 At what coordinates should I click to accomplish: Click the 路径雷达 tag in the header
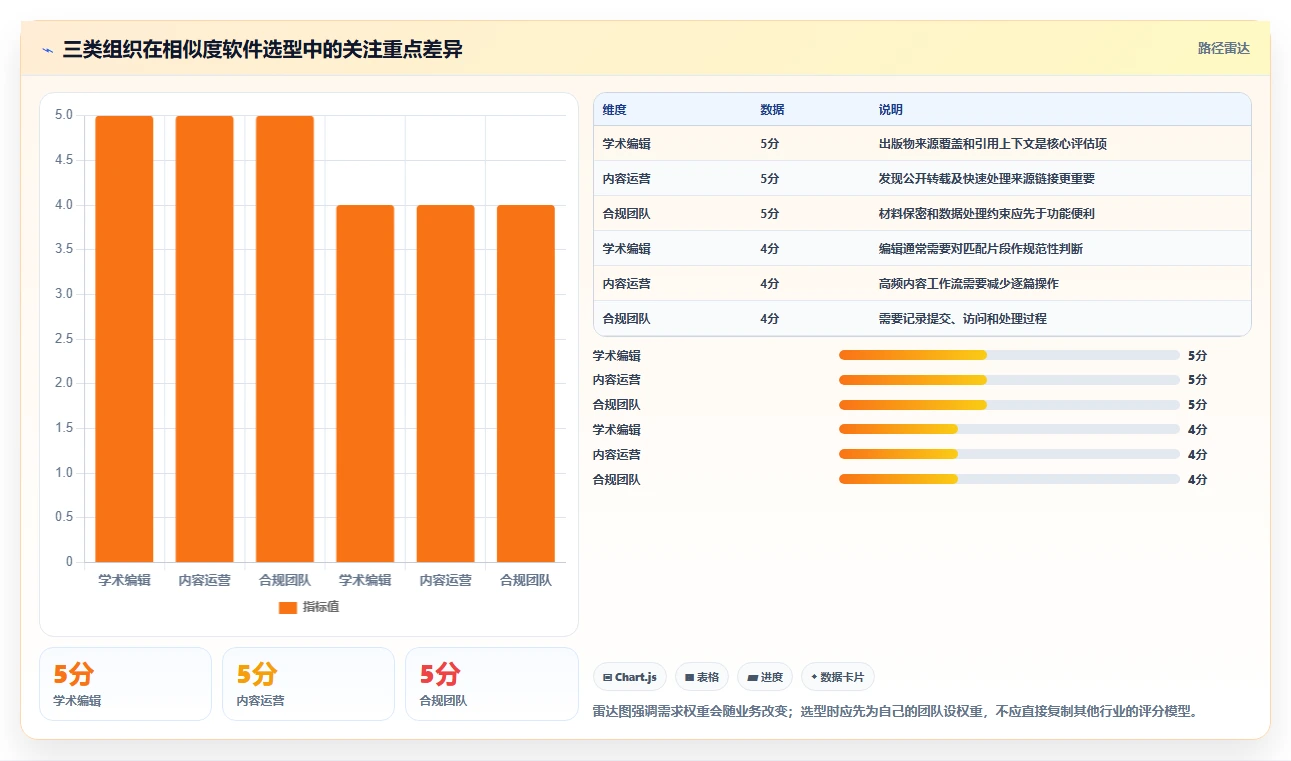coord(1223,48)
